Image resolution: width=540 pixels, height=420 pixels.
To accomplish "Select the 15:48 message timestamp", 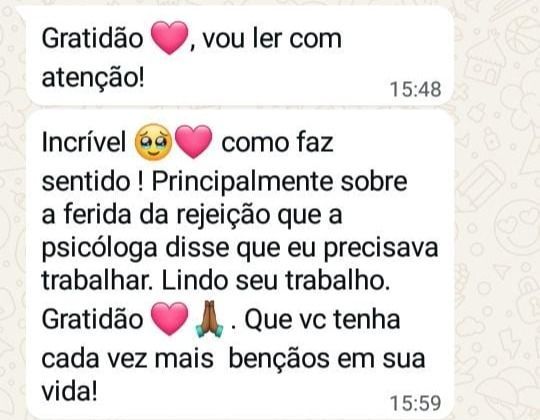I will click(415, 90).
